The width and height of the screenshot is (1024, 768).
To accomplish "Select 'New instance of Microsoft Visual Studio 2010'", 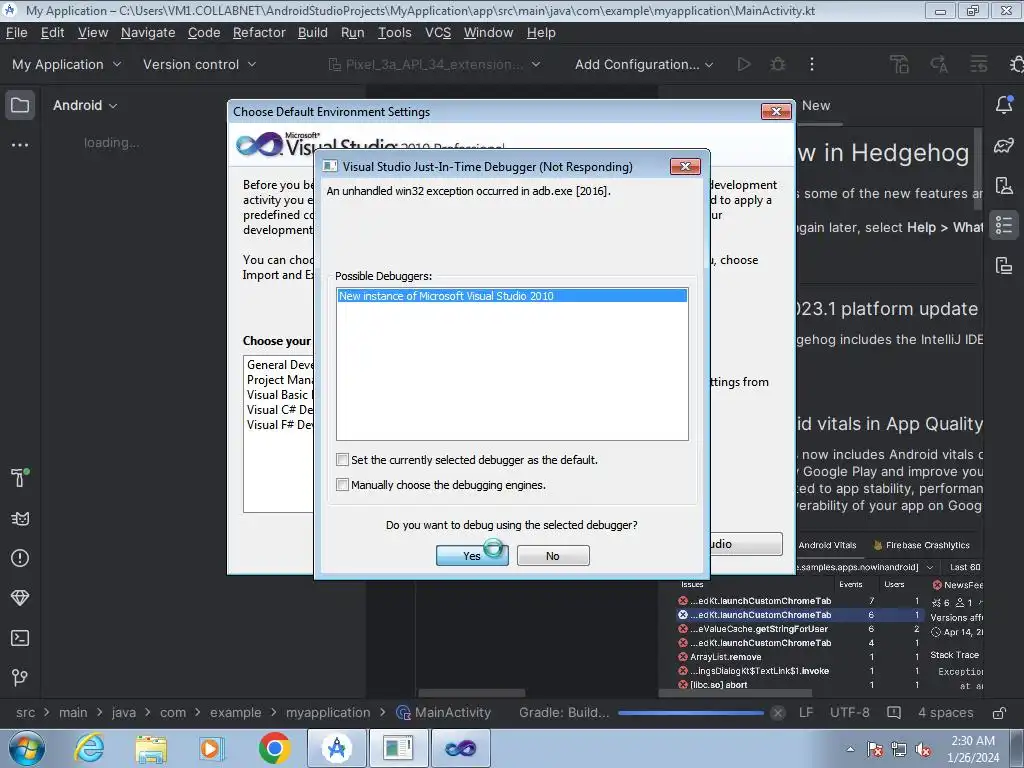I will 512,296.
